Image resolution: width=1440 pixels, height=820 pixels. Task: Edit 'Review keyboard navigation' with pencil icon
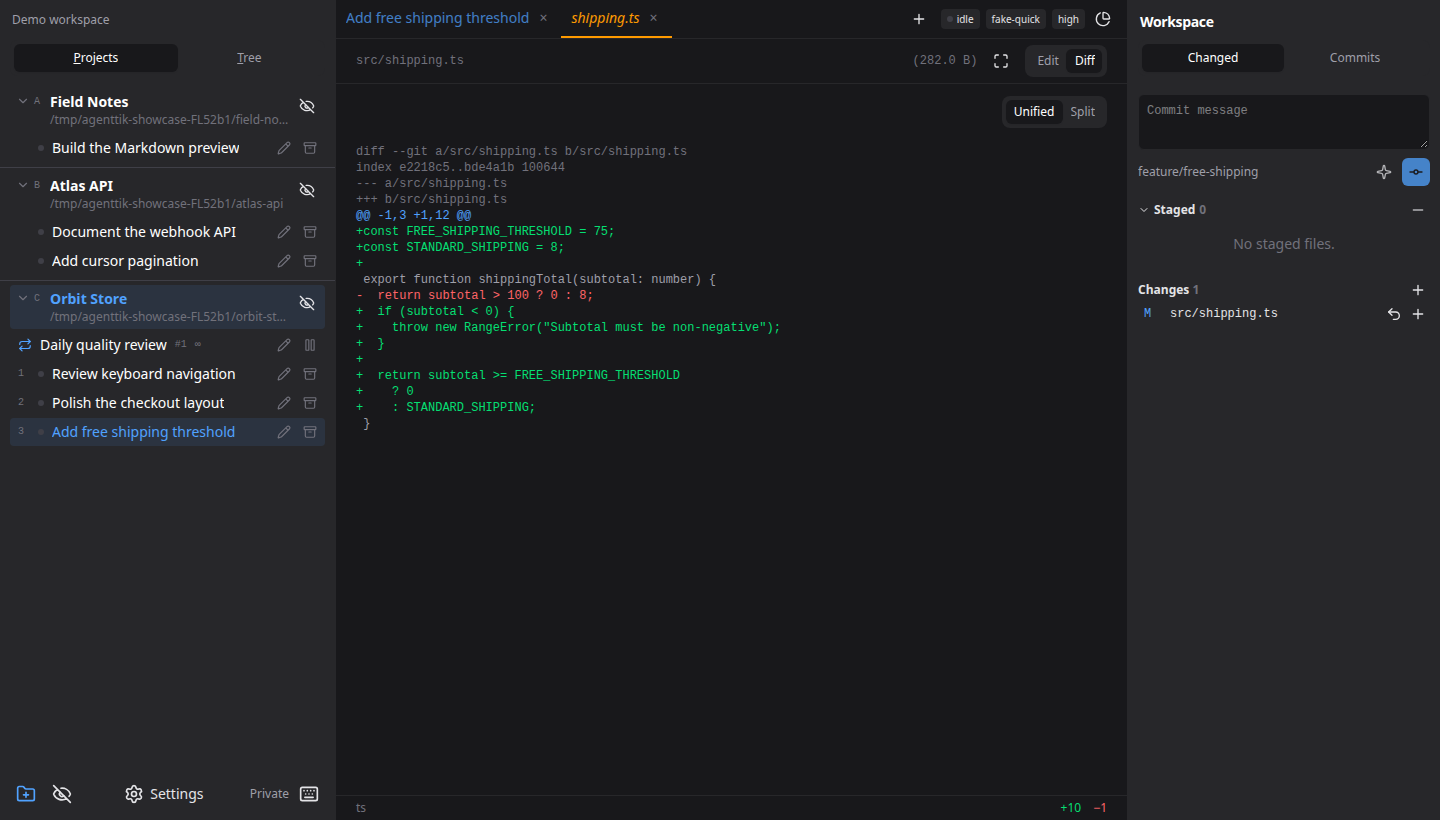[284, 374]
